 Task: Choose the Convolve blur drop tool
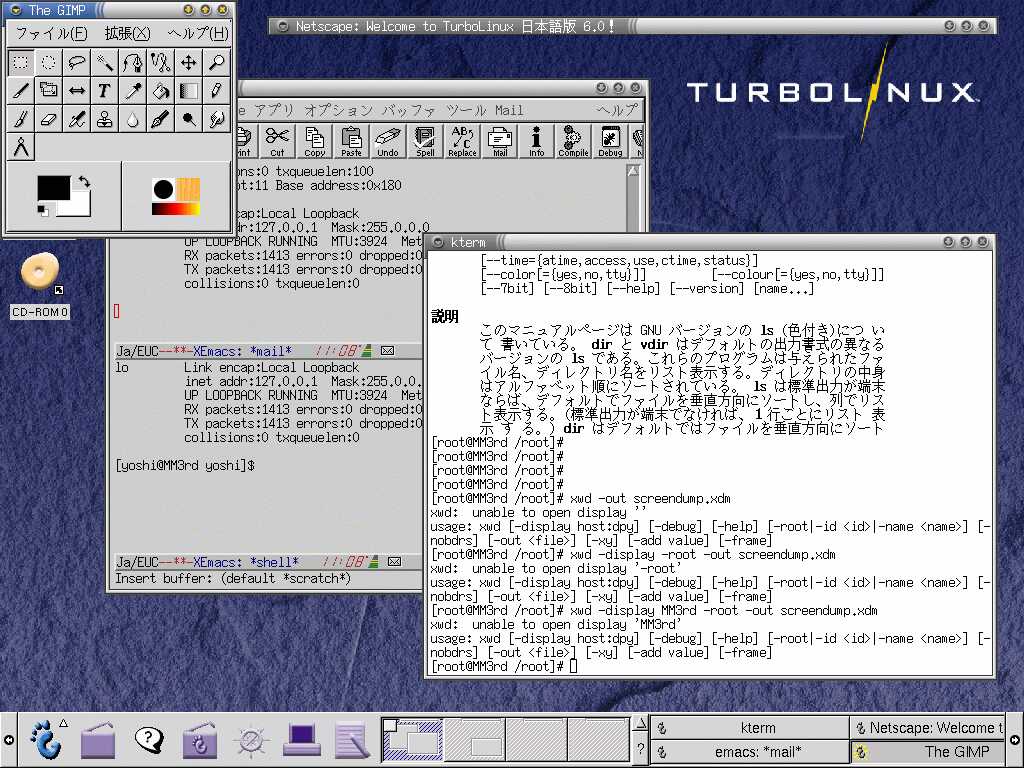[x=133, y=119]
